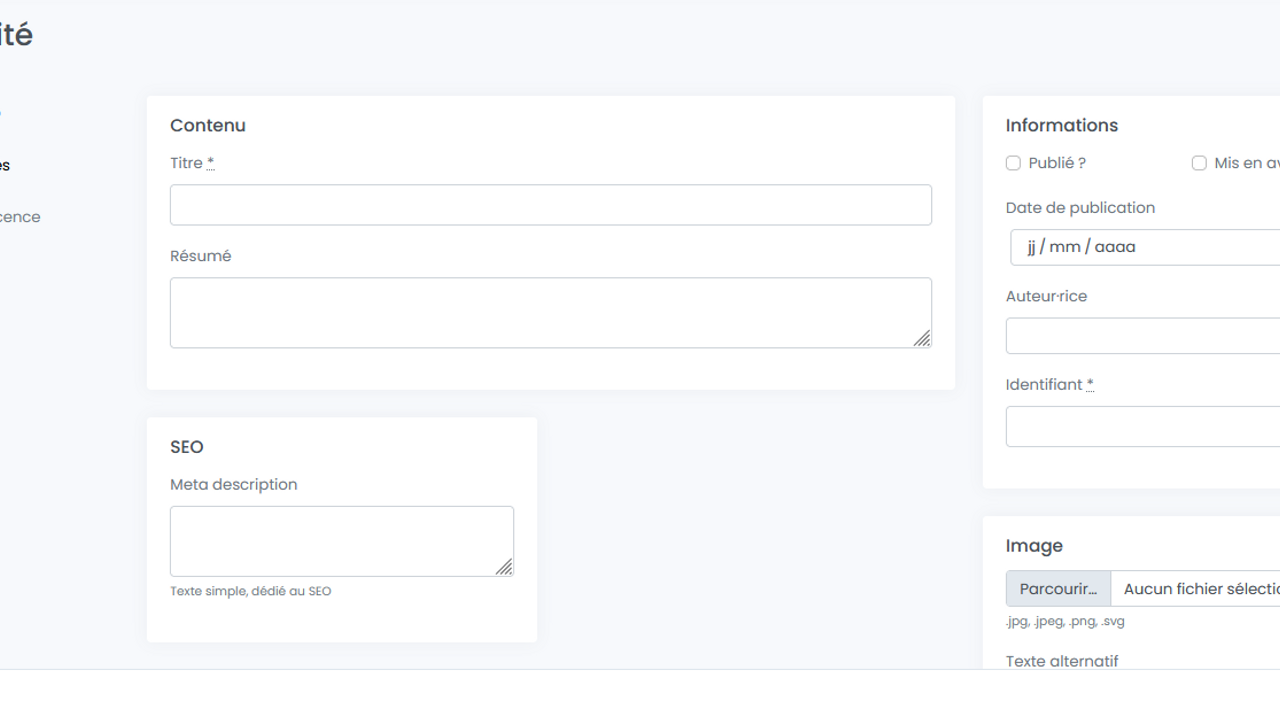
Task: Click the Auteur·rice input field
Action: pyautogui.click(x=1142, y=336)
